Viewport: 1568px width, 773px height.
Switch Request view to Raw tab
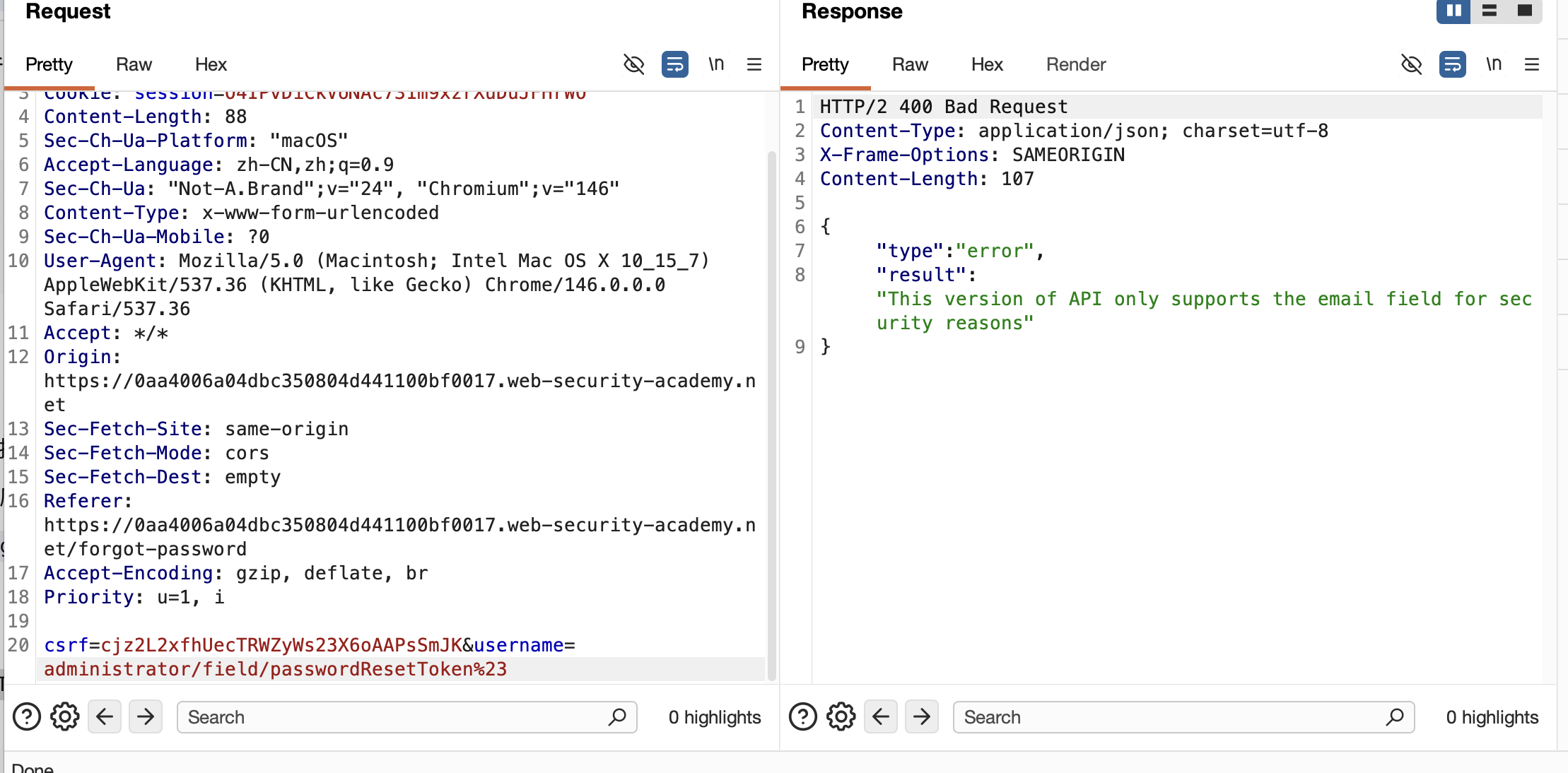point(134,64)
